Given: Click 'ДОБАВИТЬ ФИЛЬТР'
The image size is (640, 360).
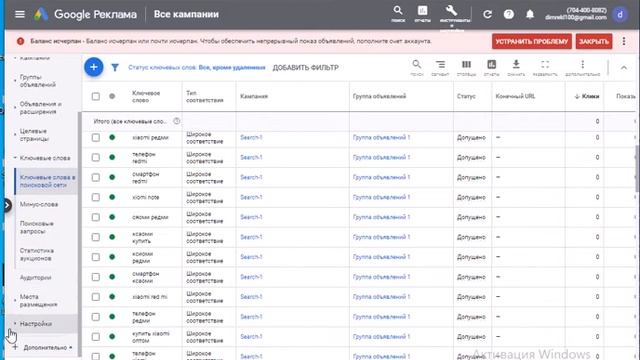Looking at the screenshot, I should [x=305, y=68].
